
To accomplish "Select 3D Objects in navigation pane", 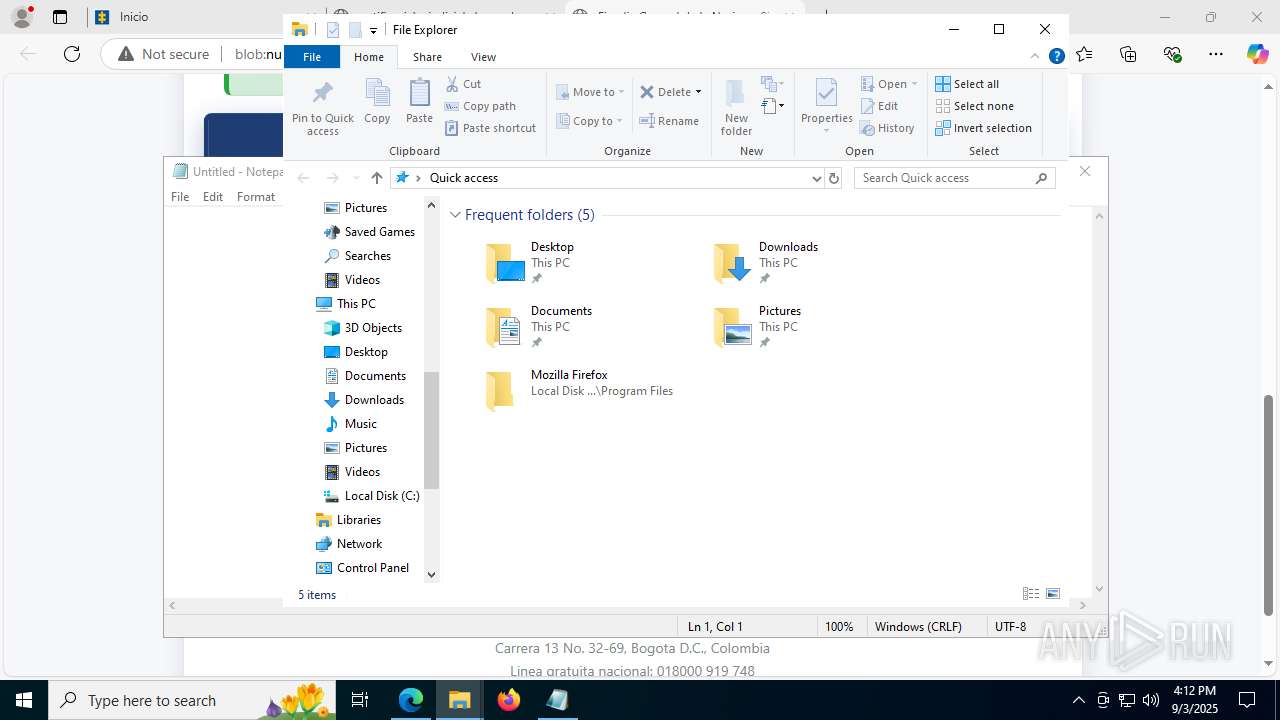I will [x=373, y=328].
